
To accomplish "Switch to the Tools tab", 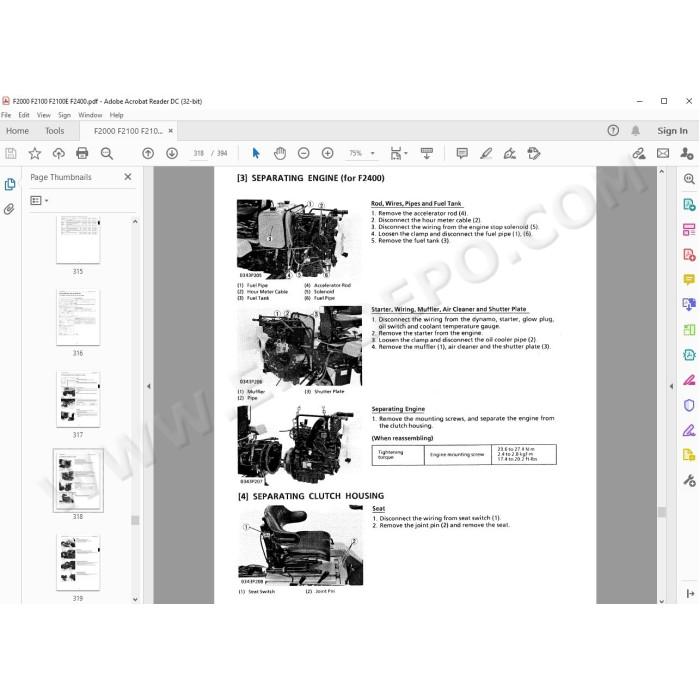I will click(54, 131).
